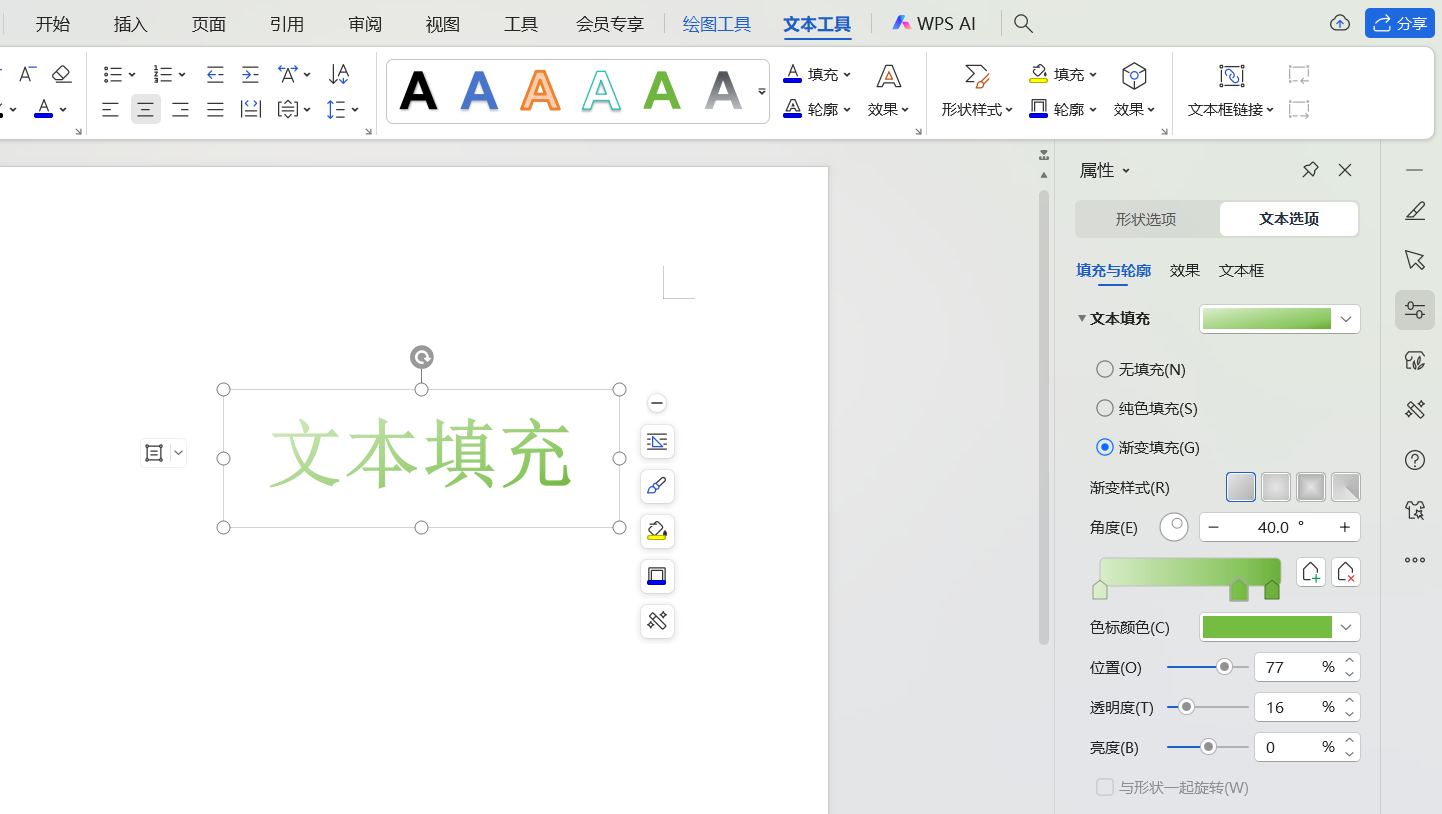1442x814 pixels.
Task: Open the fill color bucket tool next to text
Action: 656,531
